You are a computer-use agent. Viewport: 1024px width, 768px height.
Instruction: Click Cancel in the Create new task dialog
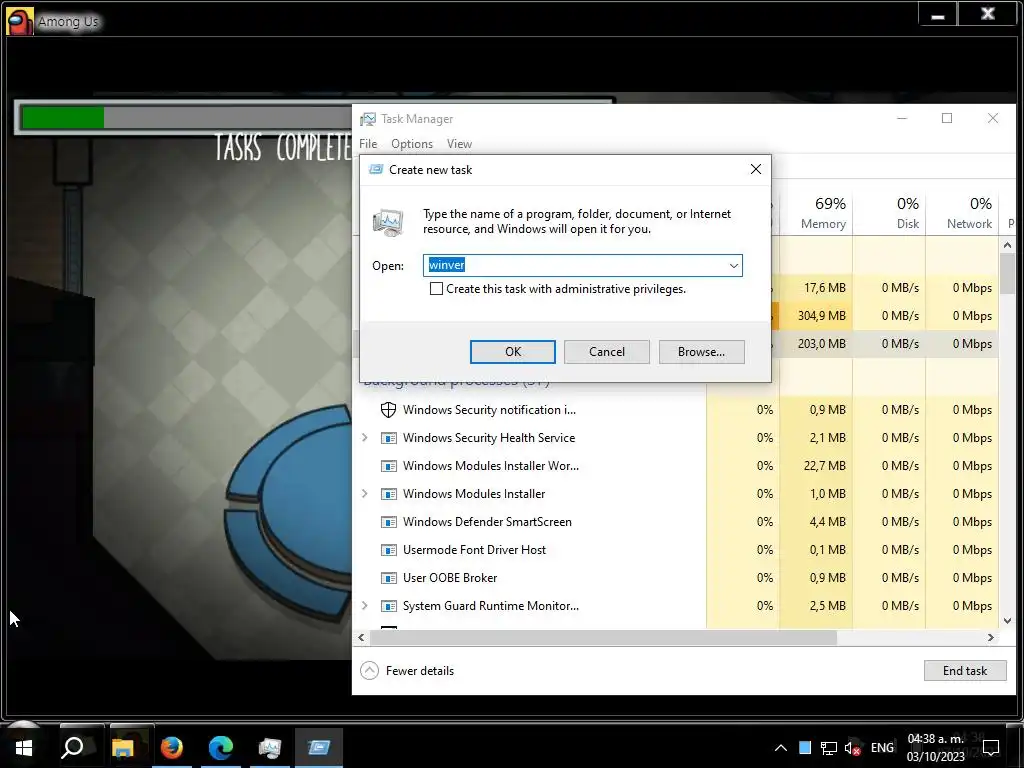(x=607, y=352)
